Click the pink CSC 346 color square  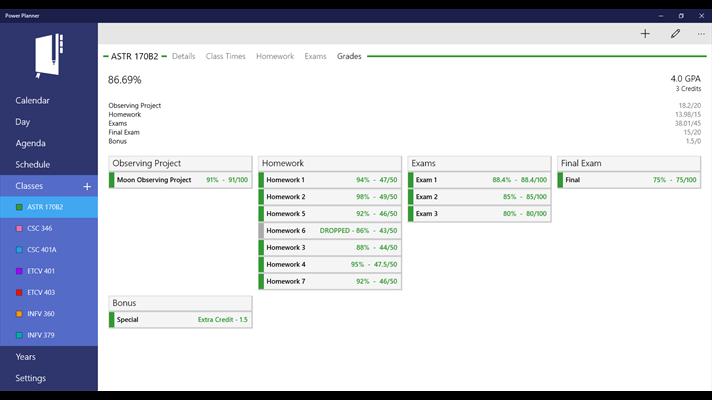[x=20, y=229]
